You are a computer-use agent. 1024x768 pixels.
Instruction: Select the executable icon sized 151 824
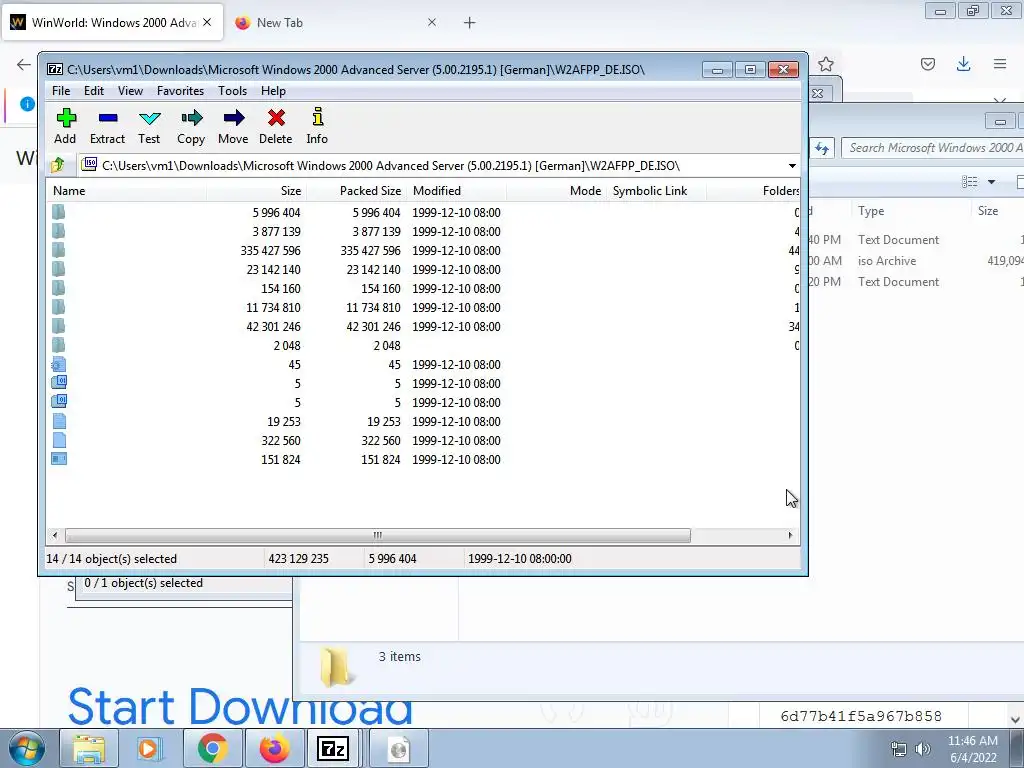(x=59, y=459)
